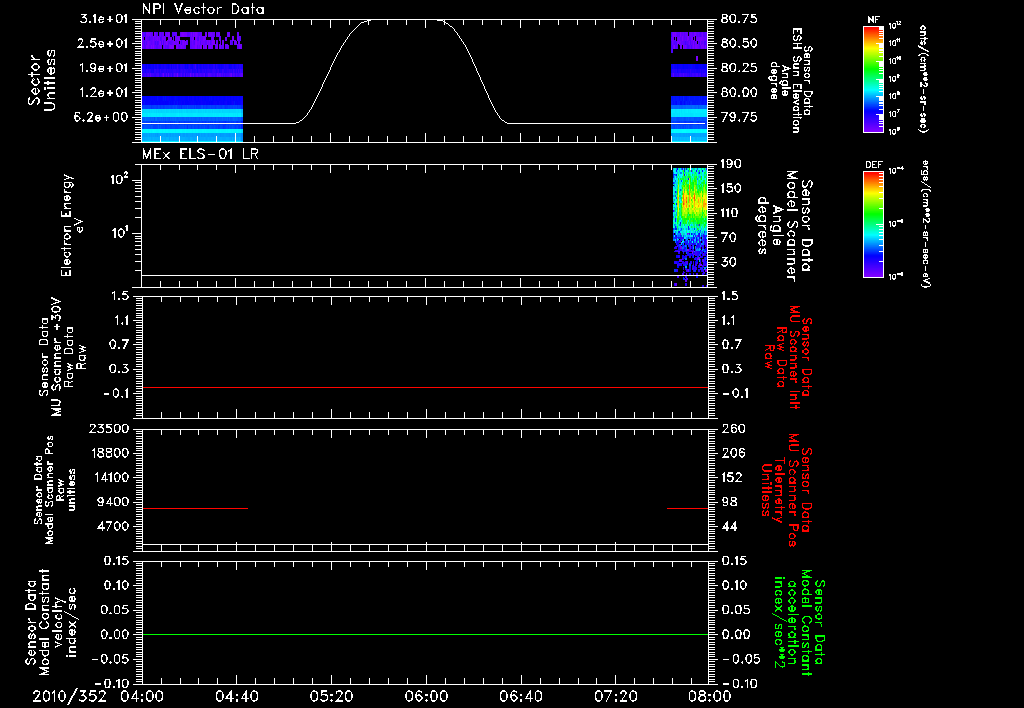Click the 110 scanner angle tick value
Viewport: 1024px width, 708px height.
tap(732, 213)
